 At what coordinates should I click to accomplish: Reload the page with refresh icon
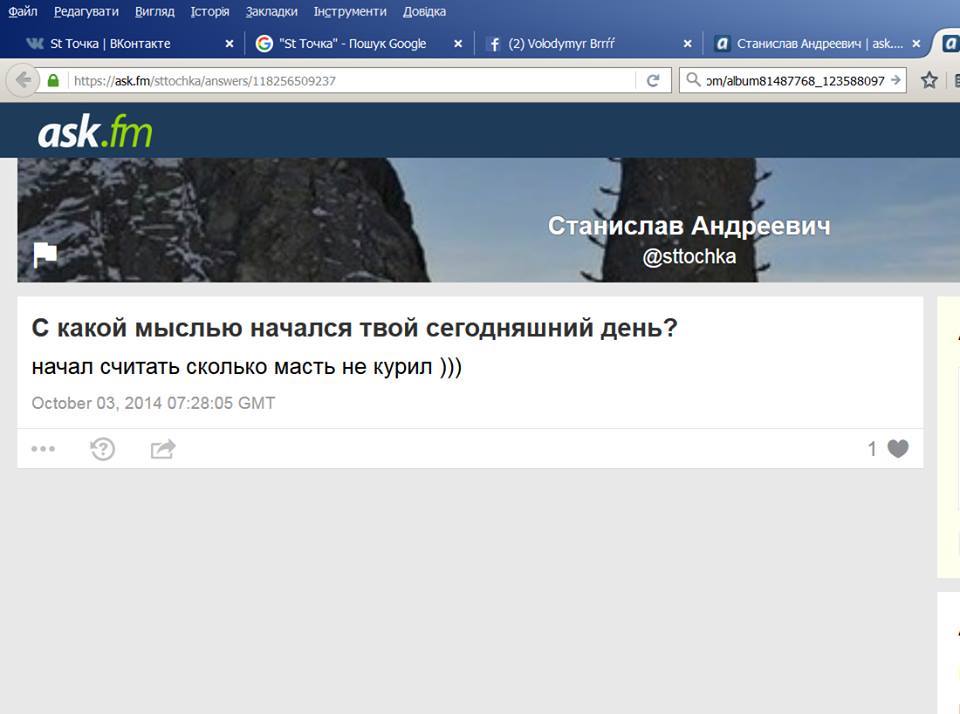click(x=653, y=80)
